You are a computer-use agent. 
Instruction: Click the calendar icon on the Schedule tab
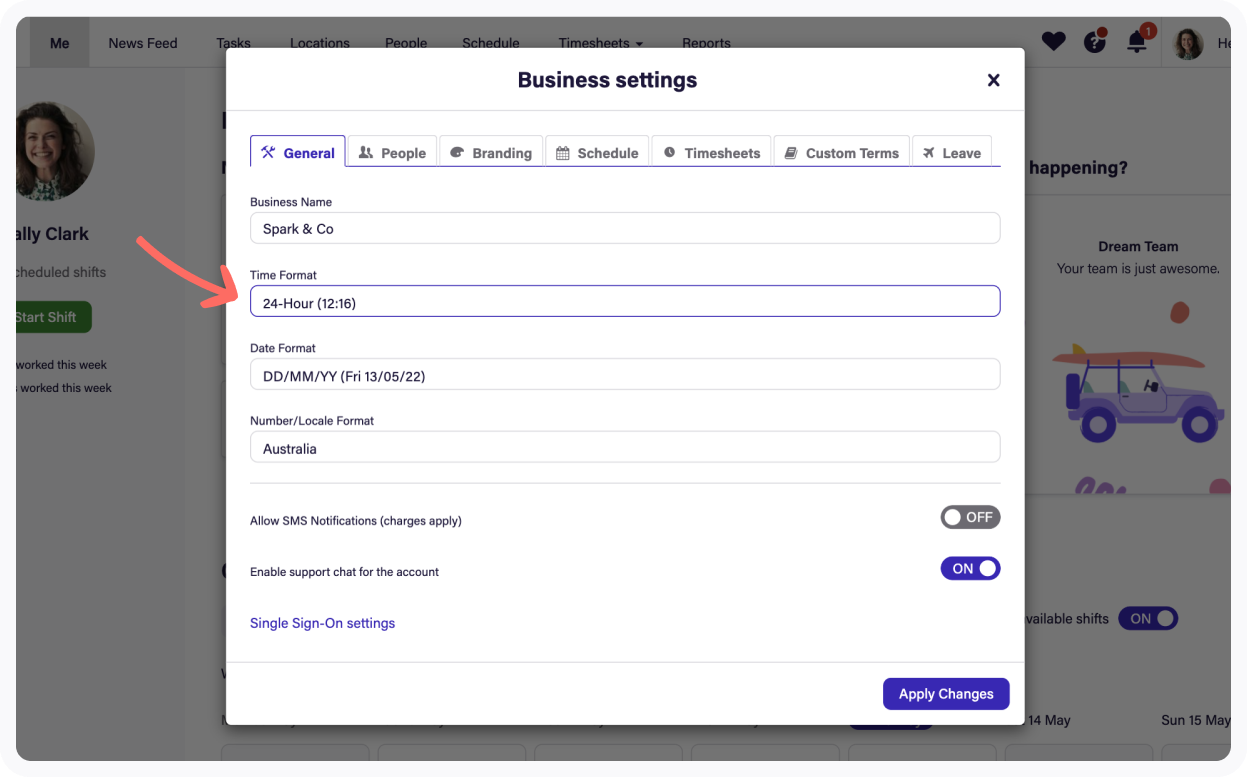click(x=563, y=152)
